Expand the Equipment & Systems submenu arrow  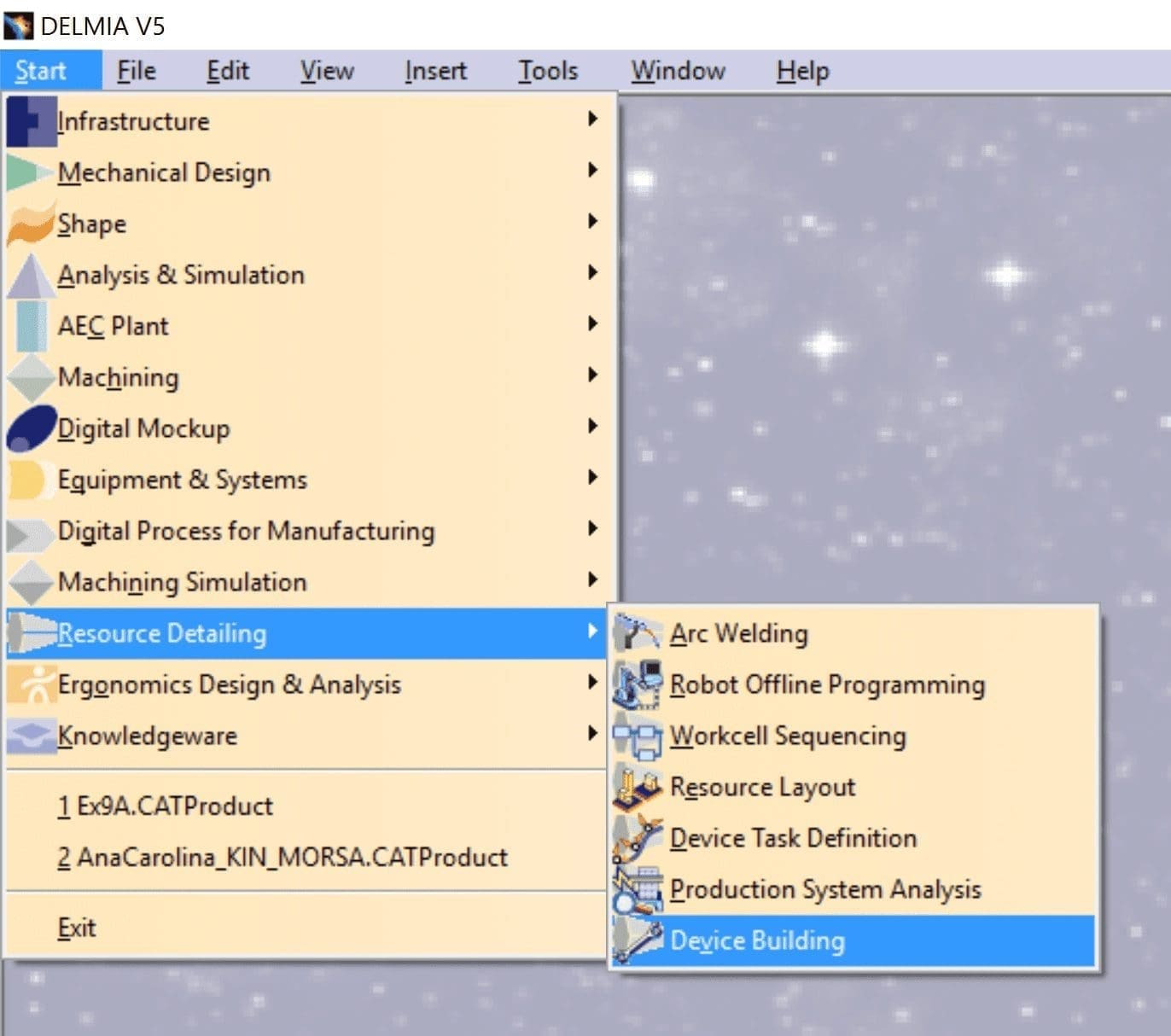pyautogui.click(x=592, y=477)
